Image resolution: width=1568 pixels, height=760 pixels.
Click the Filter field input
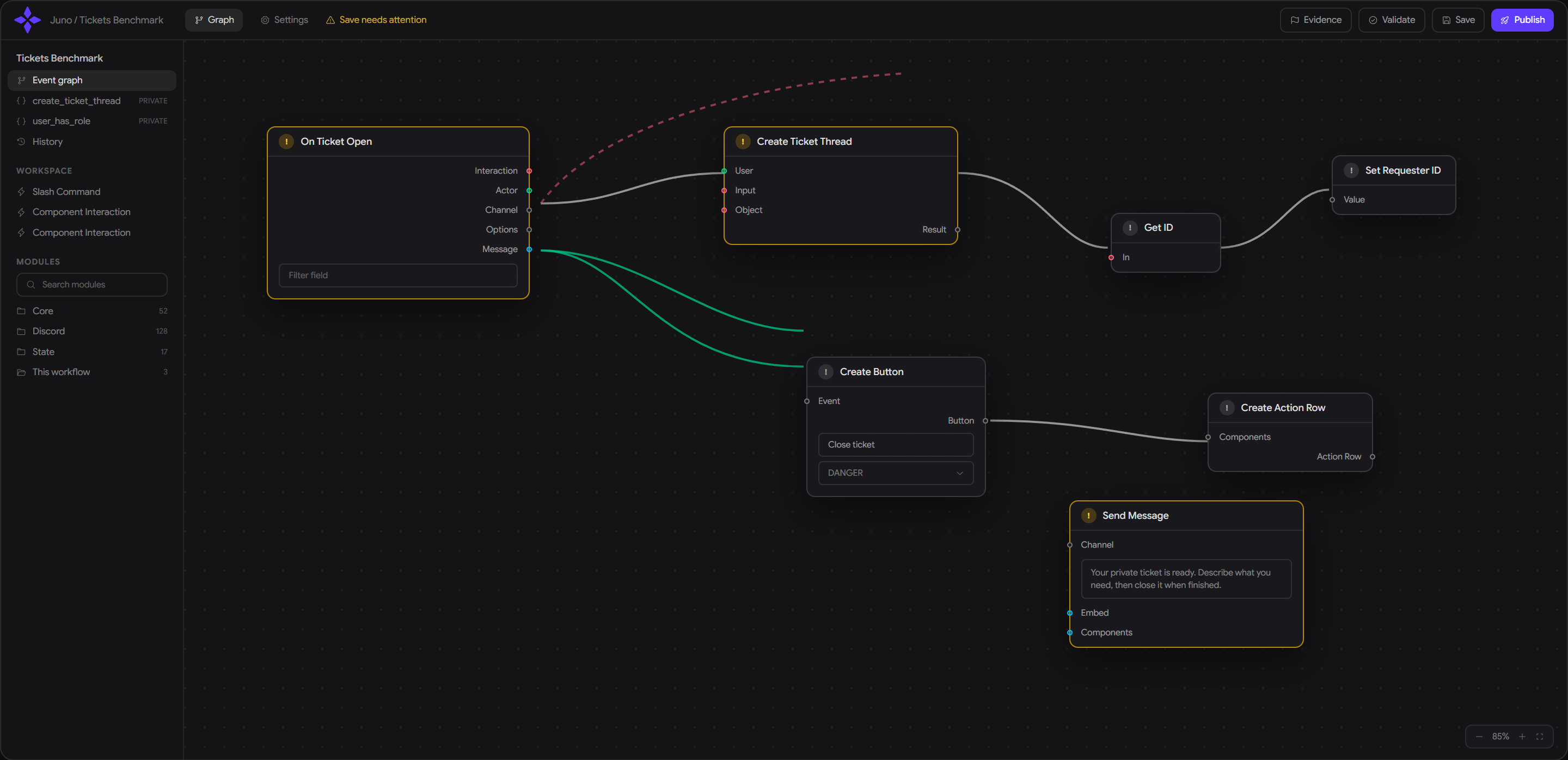point(398,275)
